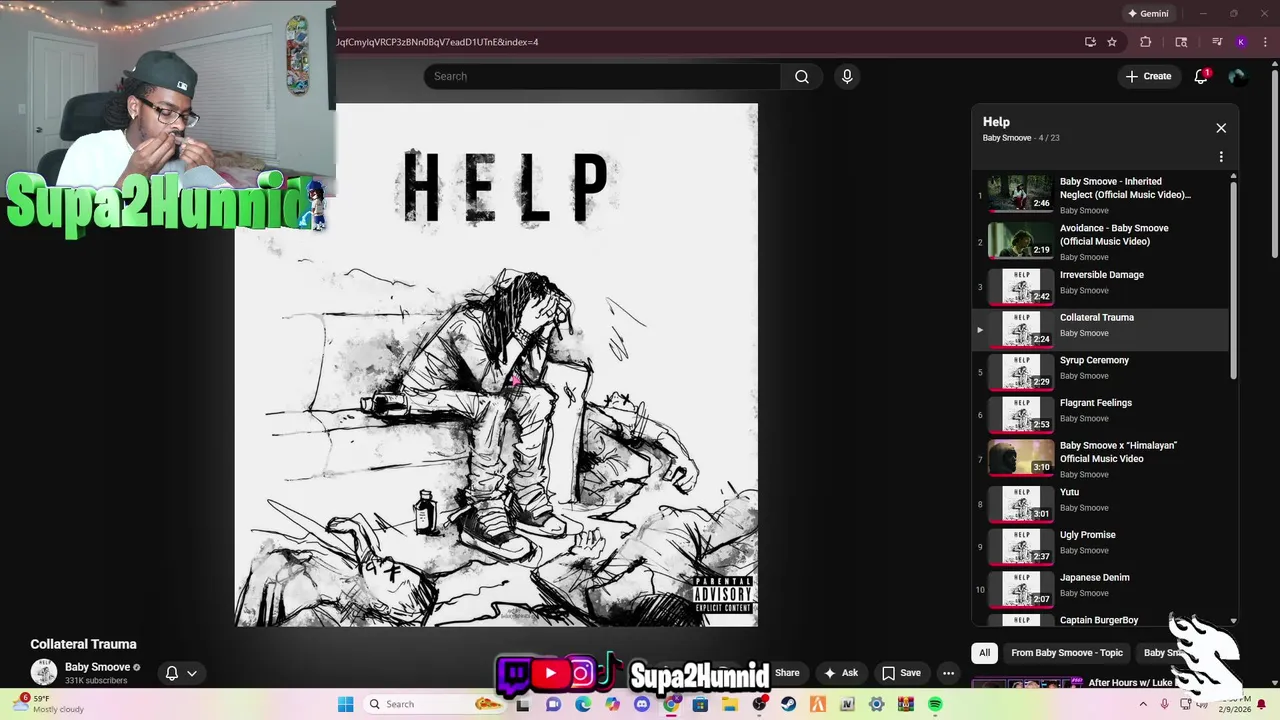Screen dimensions: 1280x720
Task: Open Baby Smoove channel name link
Action: [x=97, y=667]
